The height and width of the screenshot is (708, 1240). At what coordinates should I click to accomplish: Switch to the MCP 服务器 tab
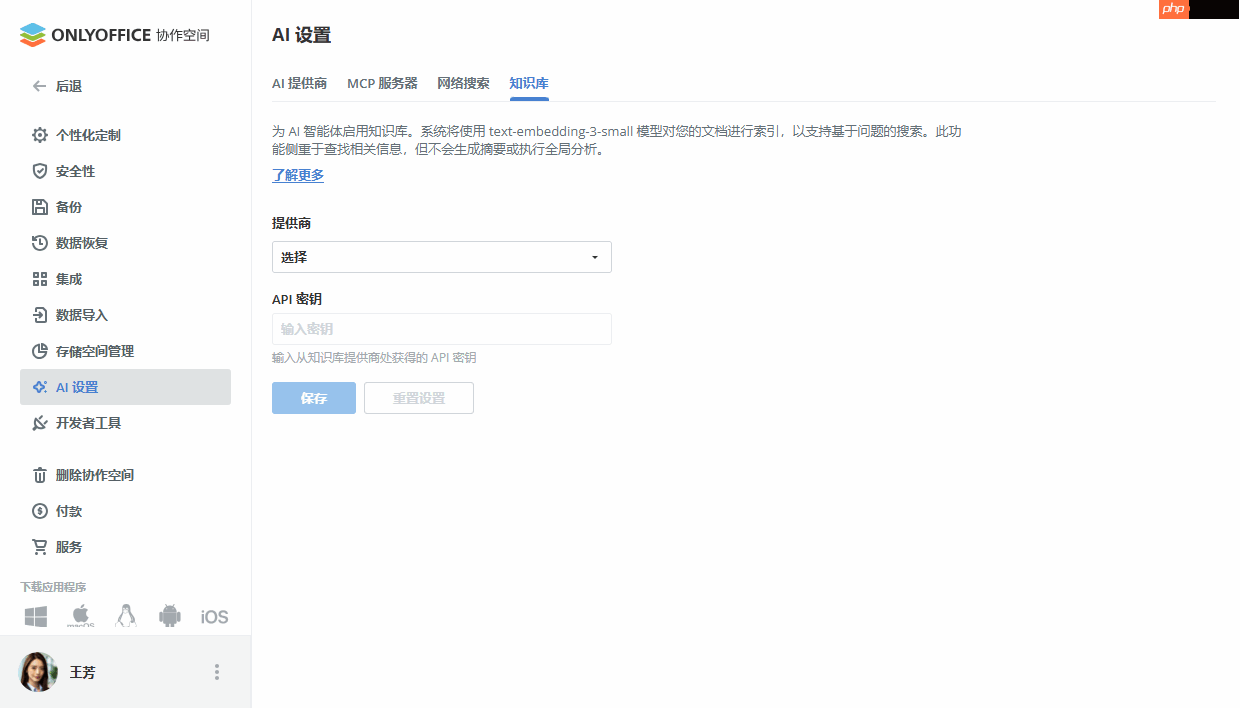pos(383,84)
